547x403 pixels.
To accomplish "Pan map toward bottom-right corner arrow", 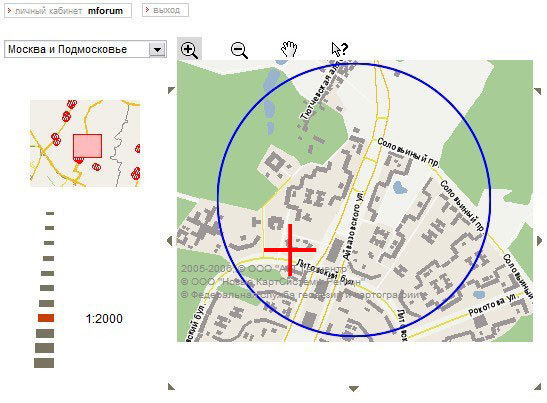I will tap(537, 386).
